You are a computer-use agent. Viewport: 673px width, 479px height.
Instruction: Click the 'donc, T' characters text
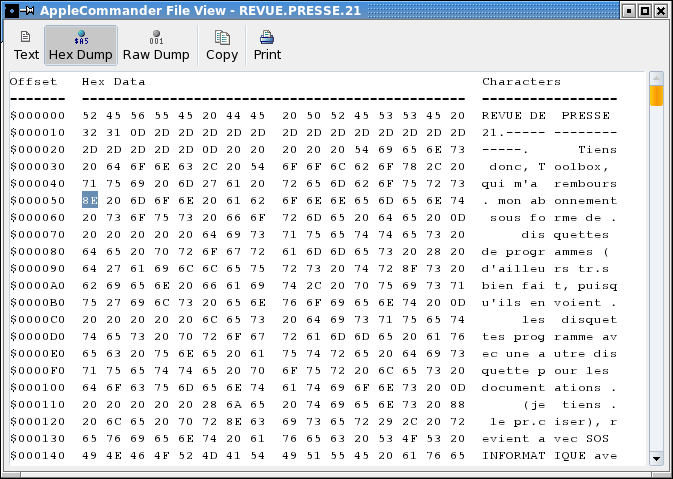point(518,167)
